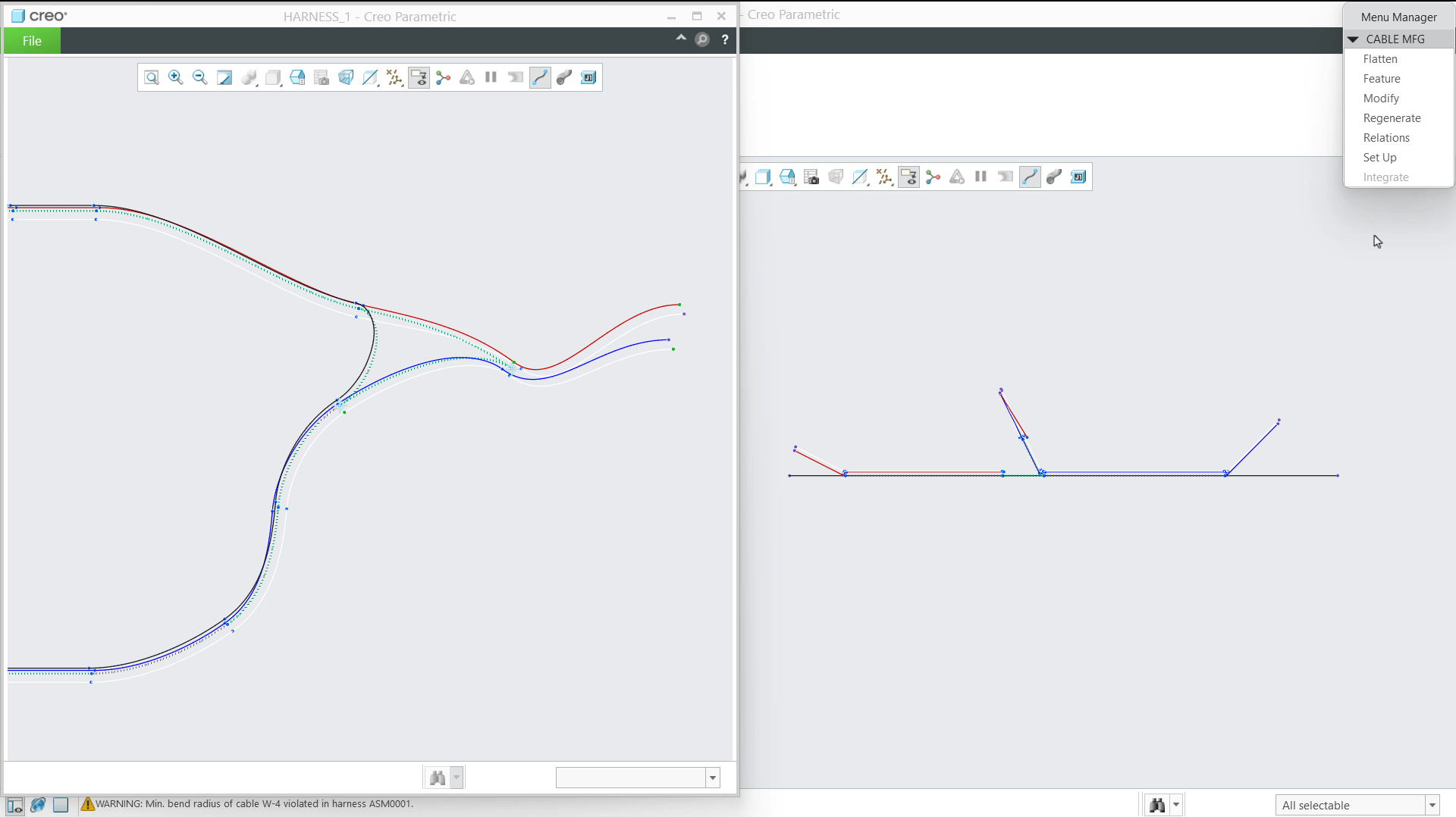Viewport: 1456px width, 817px height.
Task: Open the datum display filters icon
Action: 394,77
